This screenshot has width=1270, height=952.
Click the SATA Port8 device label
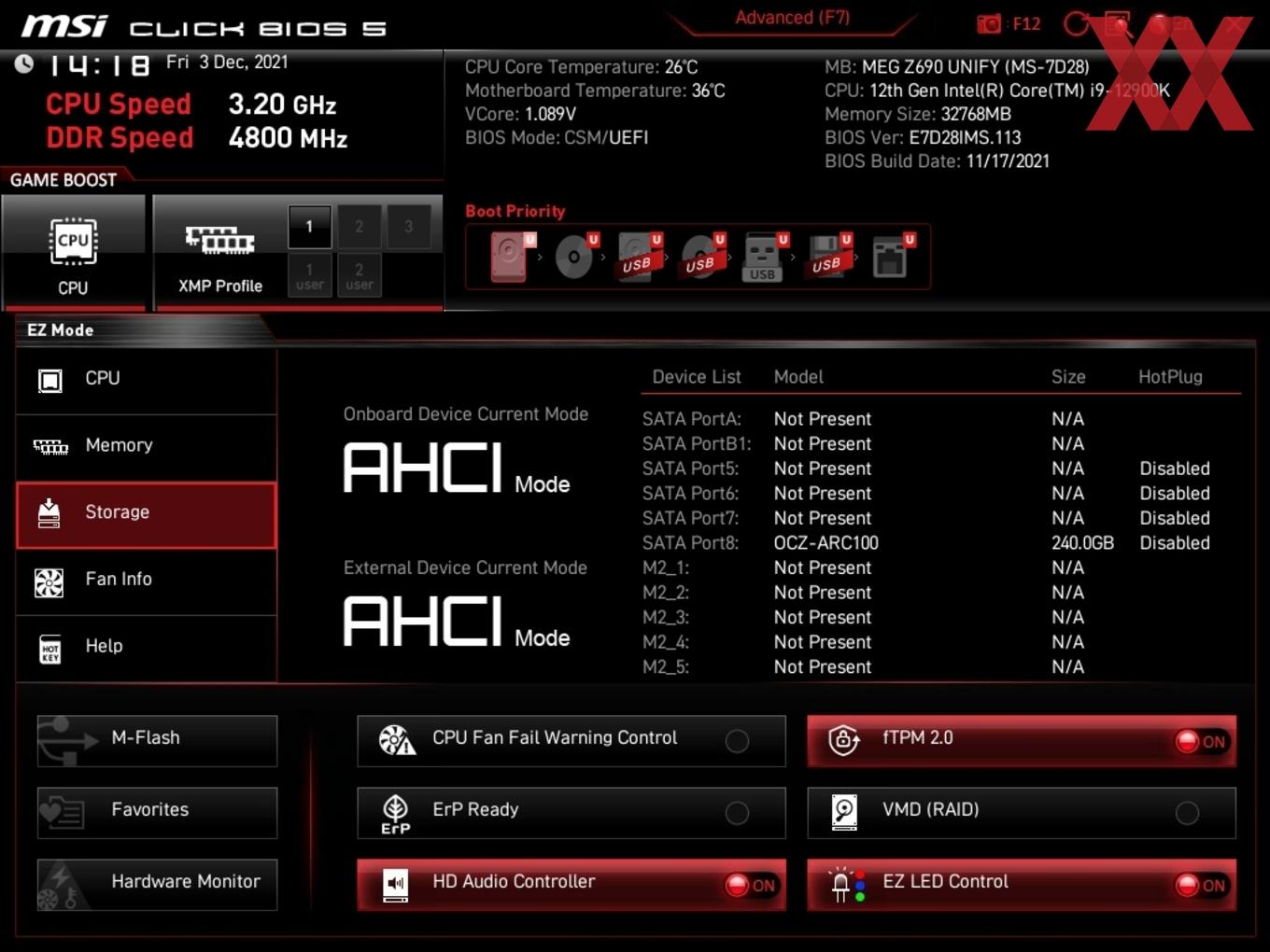[x=690, y=543]
